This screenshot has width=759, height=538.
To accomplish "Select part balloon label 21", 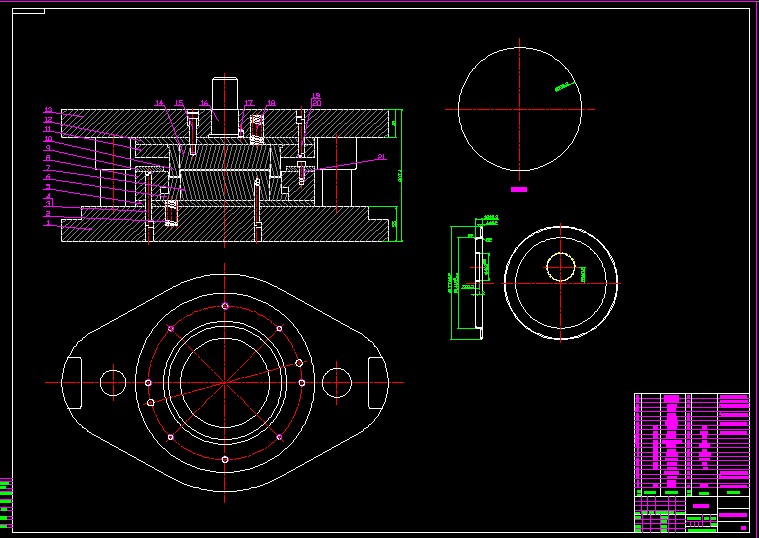I will 381,157.
